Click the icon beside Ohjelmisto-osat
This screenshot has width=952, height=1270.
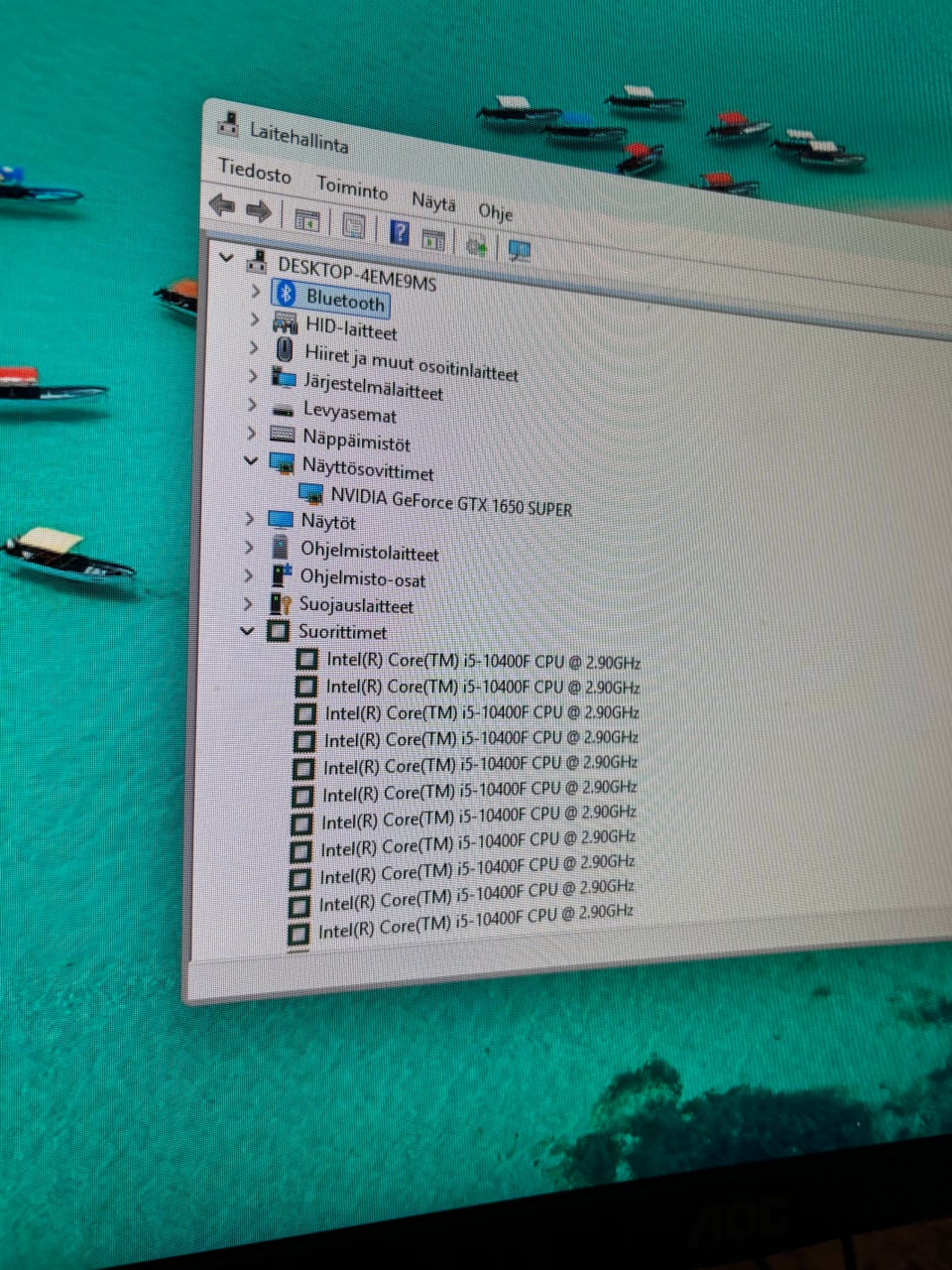[x=281, y=574]
